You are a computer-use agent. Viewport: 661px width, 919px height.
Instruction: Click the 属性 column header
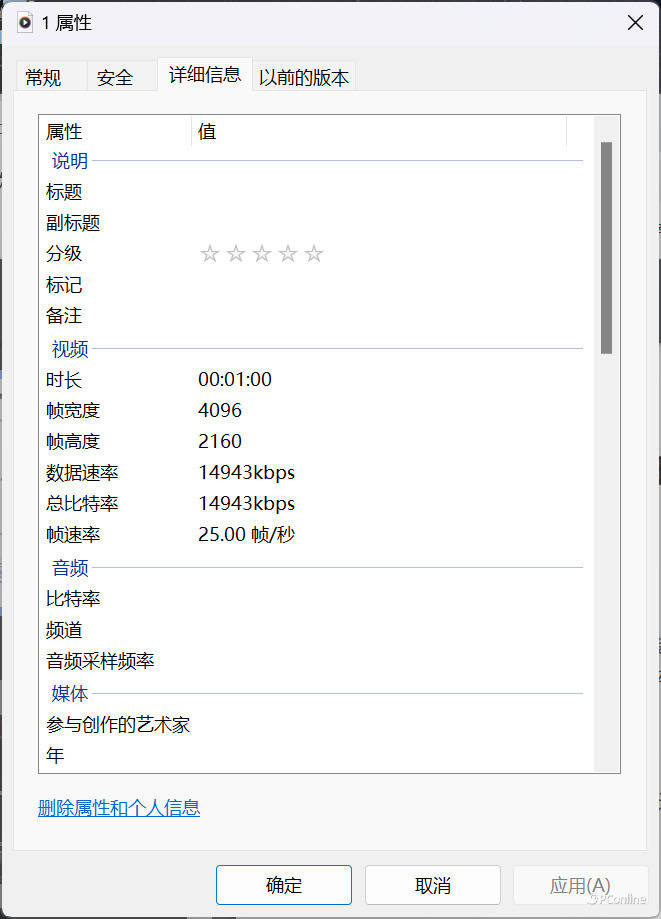(115, 131)
